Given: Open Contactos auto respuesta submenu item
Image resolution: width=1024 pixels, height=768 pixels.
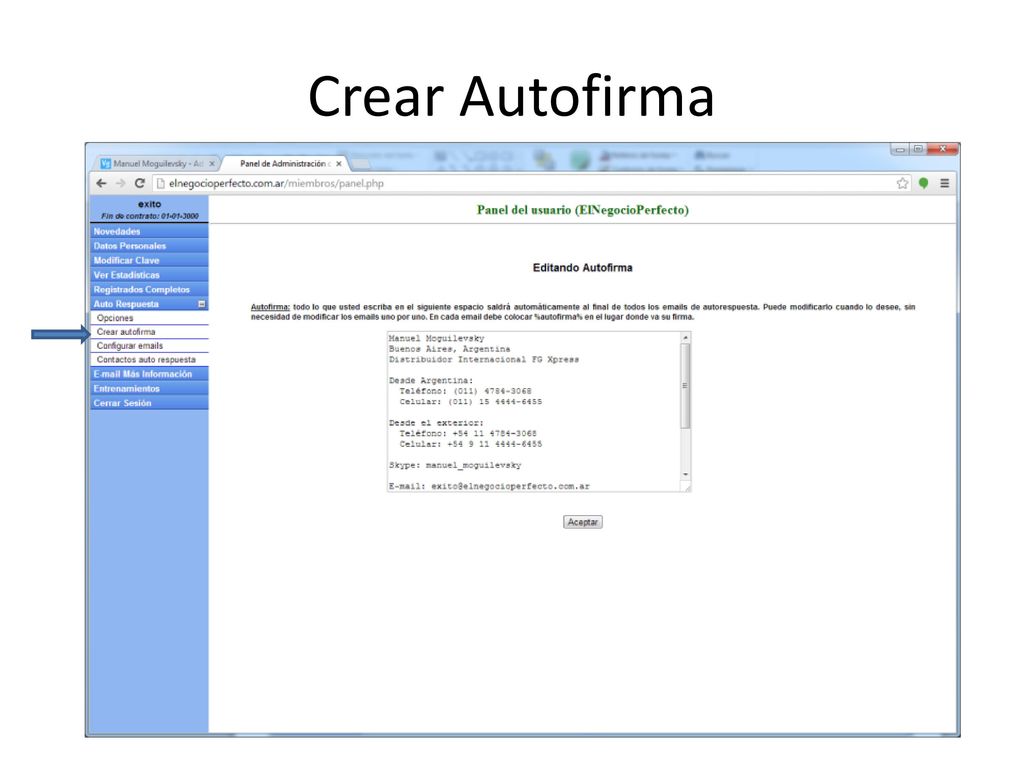Looking at the screenshot, I should (x=149, y=359).
